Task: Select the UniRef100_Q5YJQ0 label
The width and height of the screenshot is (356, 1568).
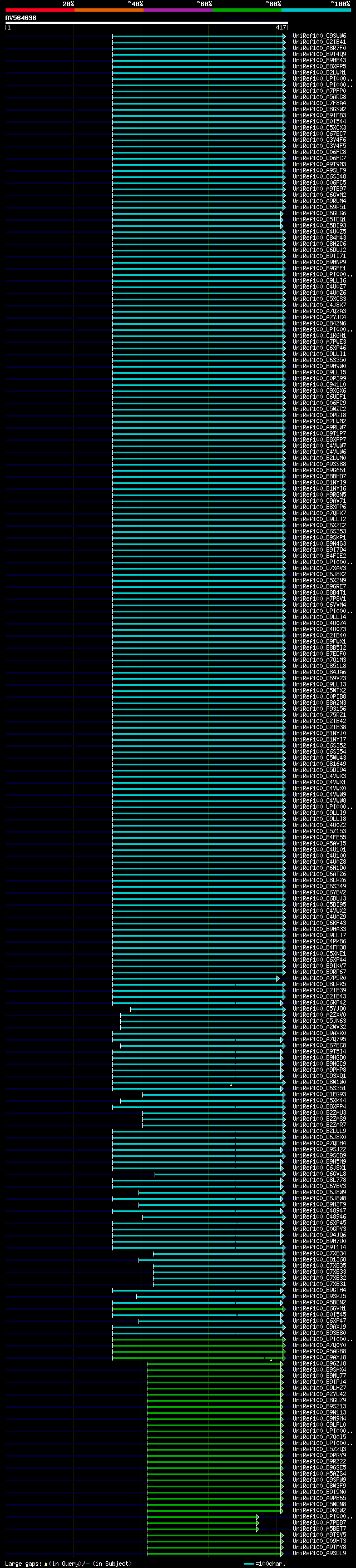Action: click(319, 1008)
